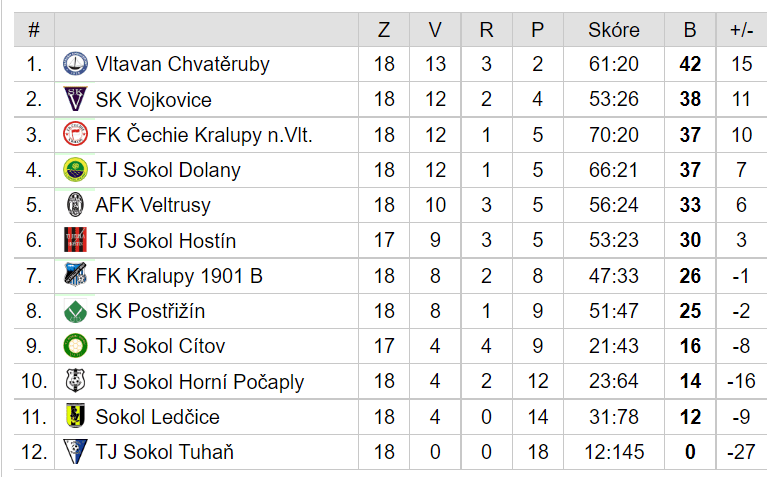Click the AFK Veltrusy badge icon
The width and height of the screenshot is (777, 477).
click(x=75, y=205)
